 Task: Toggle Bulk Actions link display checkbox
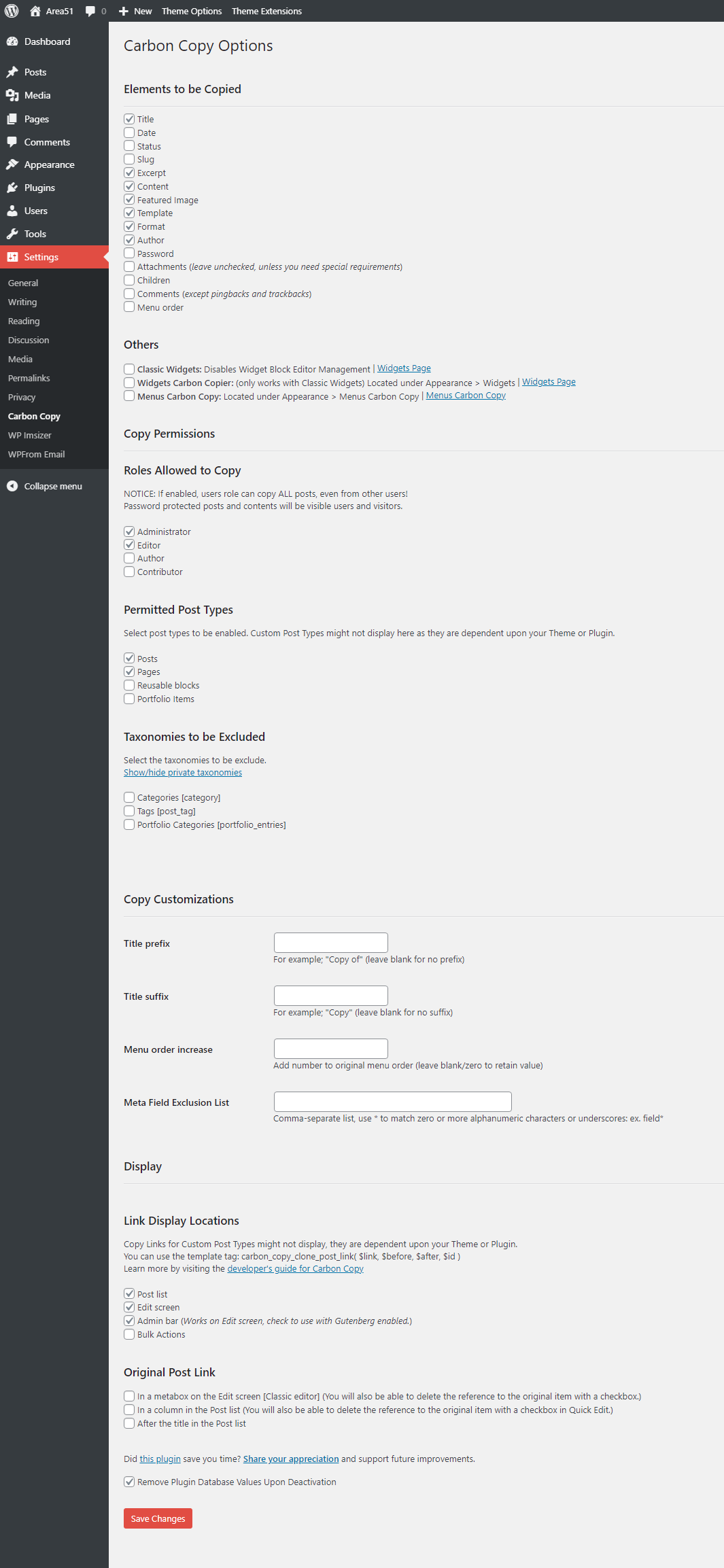click(129, 1334)
